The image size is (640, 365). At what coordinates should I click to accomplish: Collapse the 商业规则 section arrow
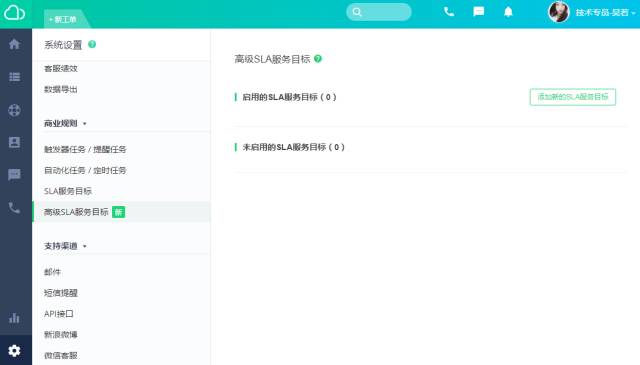pyautogui.click(x=84, y=123)
